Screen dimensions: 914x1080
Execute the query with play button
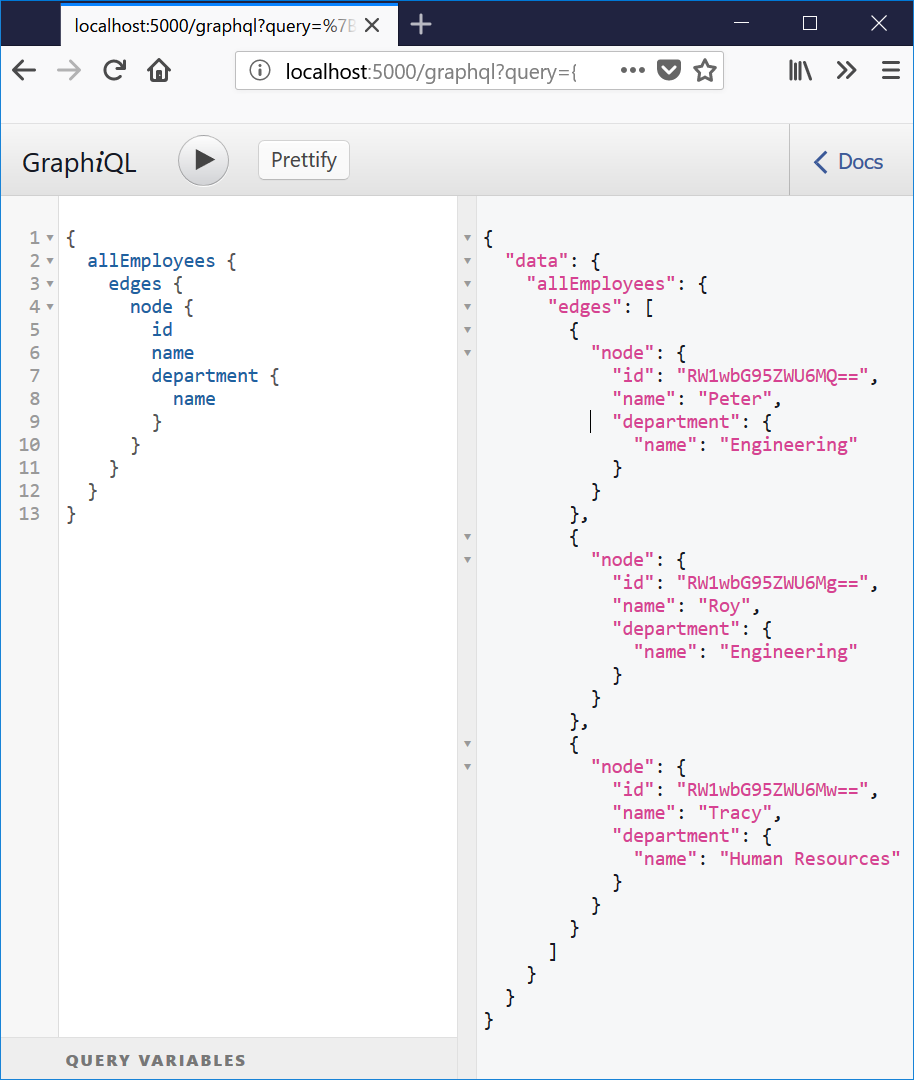(x=203, y=160)
